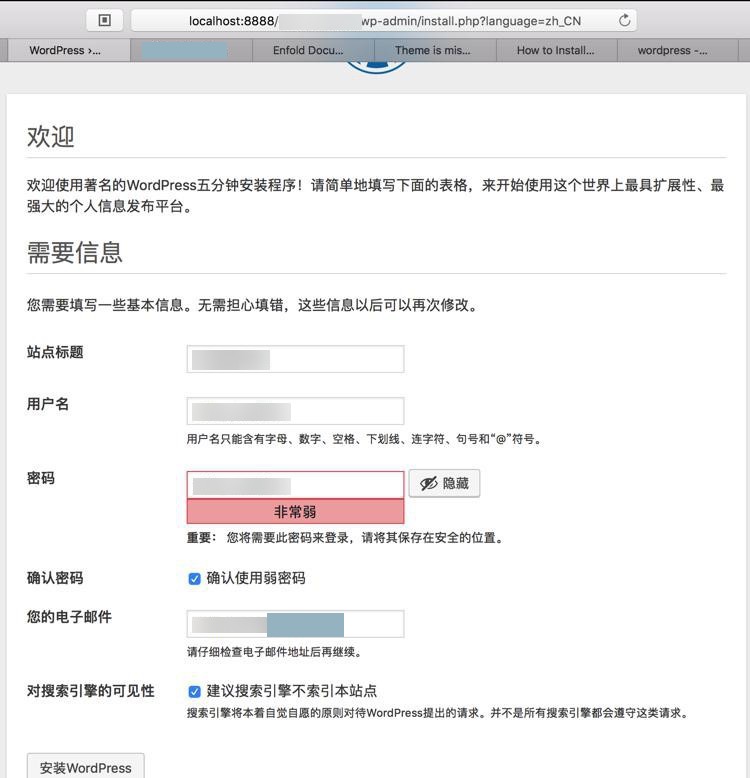750x778 pixels.
Task: Click the username rules hint under 用户名
Action: [364, 439]
